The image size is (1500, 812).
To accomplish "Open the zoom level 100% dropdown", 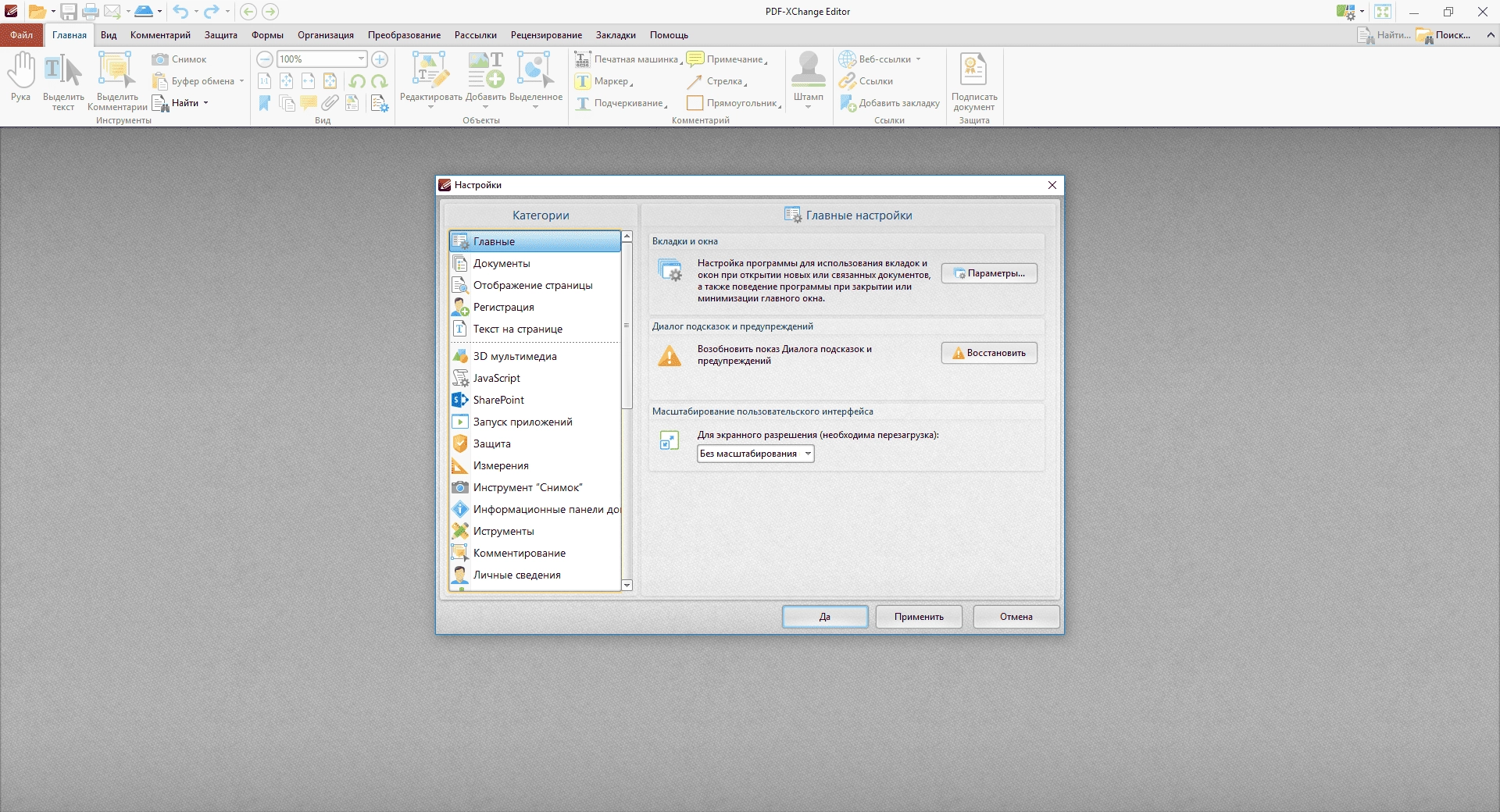I will click(361, 59).
